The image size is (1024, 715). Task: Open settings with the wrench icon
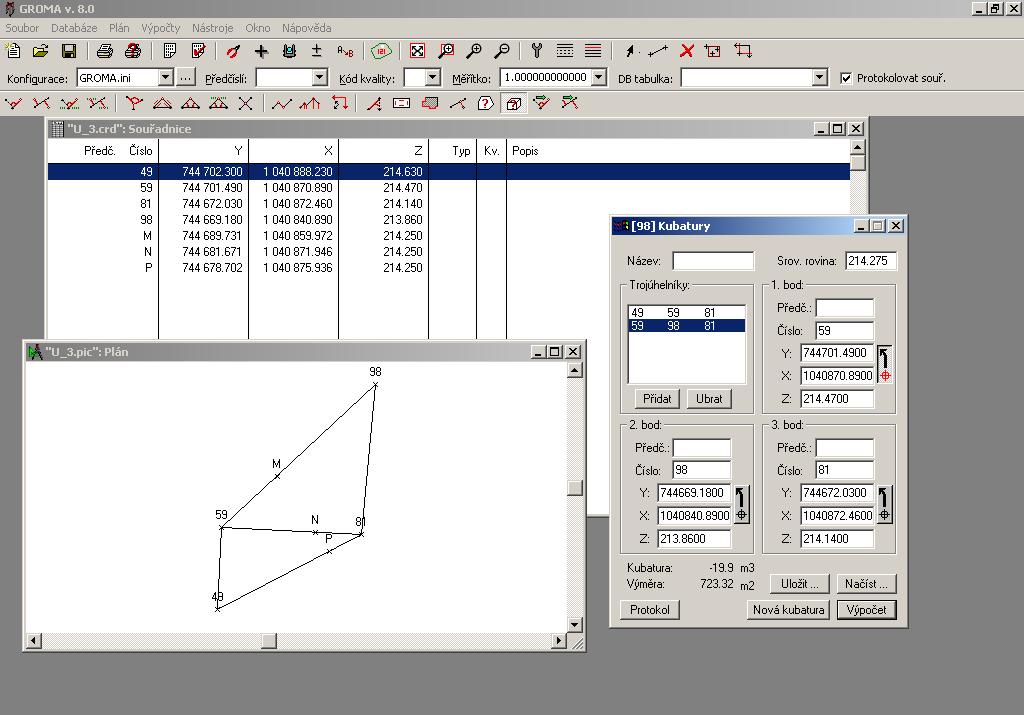pyautogui.click(x=537, y=51)
